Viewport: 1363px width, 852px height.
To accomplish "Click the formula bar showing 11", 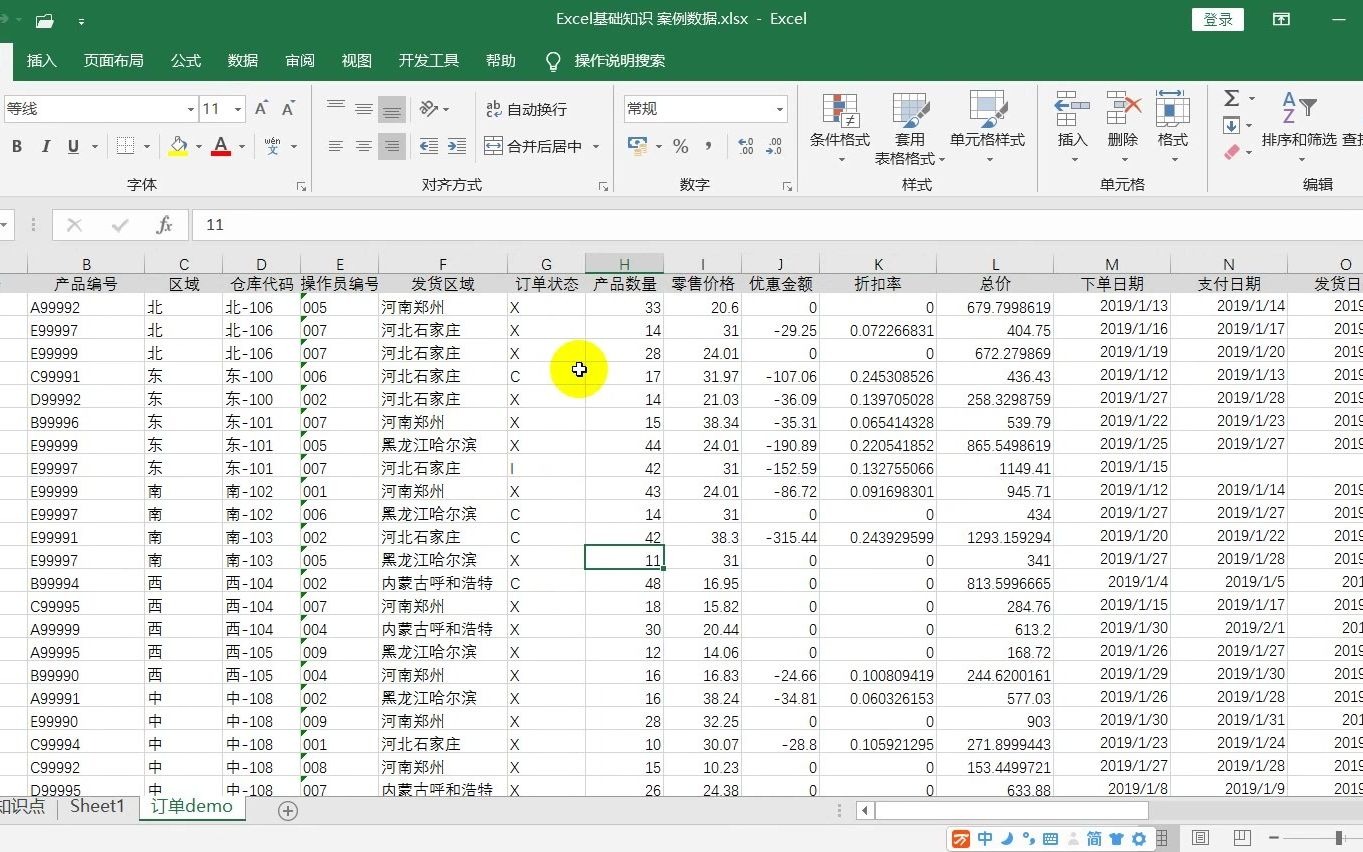I will tap(780, 225).
